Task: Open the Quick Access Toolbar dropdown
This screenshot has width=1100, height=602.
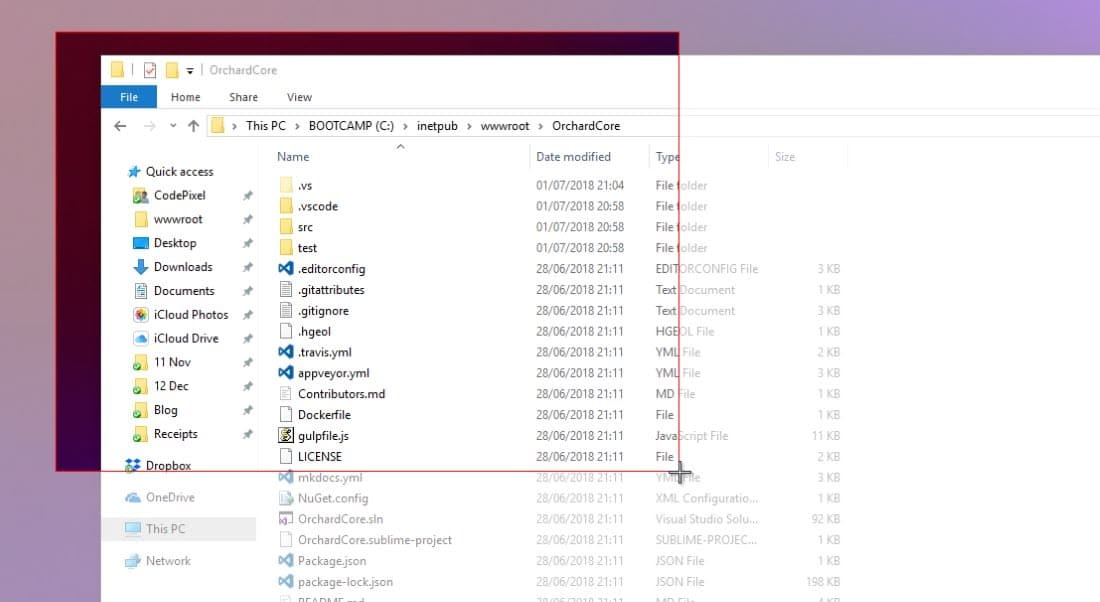Action: (x=187, y=70)
